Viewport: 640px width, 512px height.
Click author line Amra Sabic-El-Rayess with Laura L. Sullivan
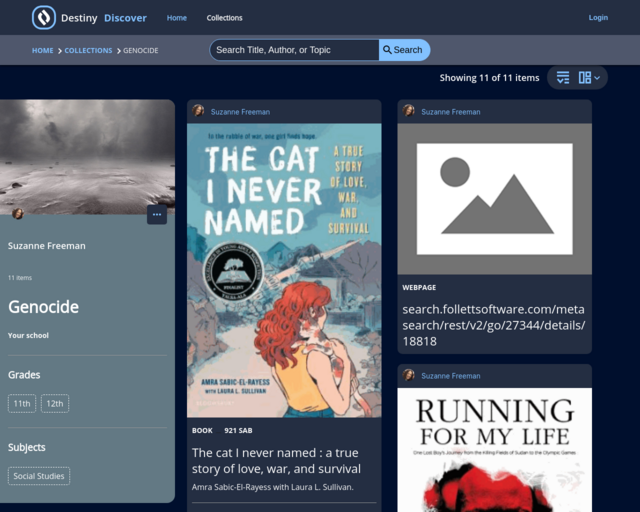[x=273, y=487]
